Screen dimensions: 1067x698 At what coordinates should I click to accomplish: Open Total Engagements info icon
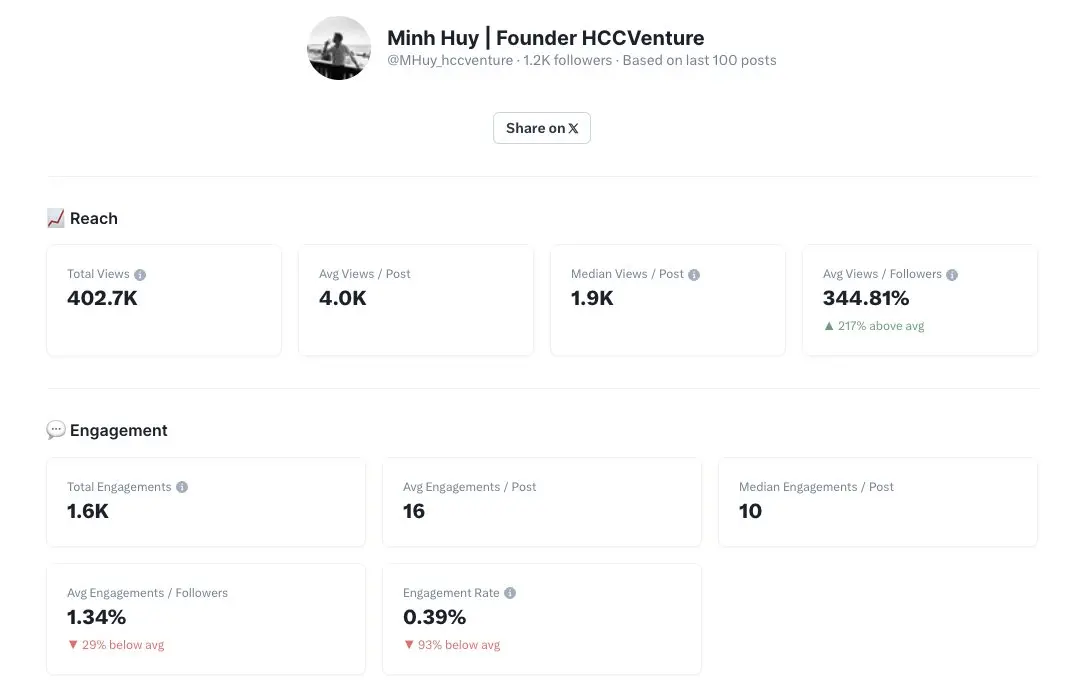point(182,487)
